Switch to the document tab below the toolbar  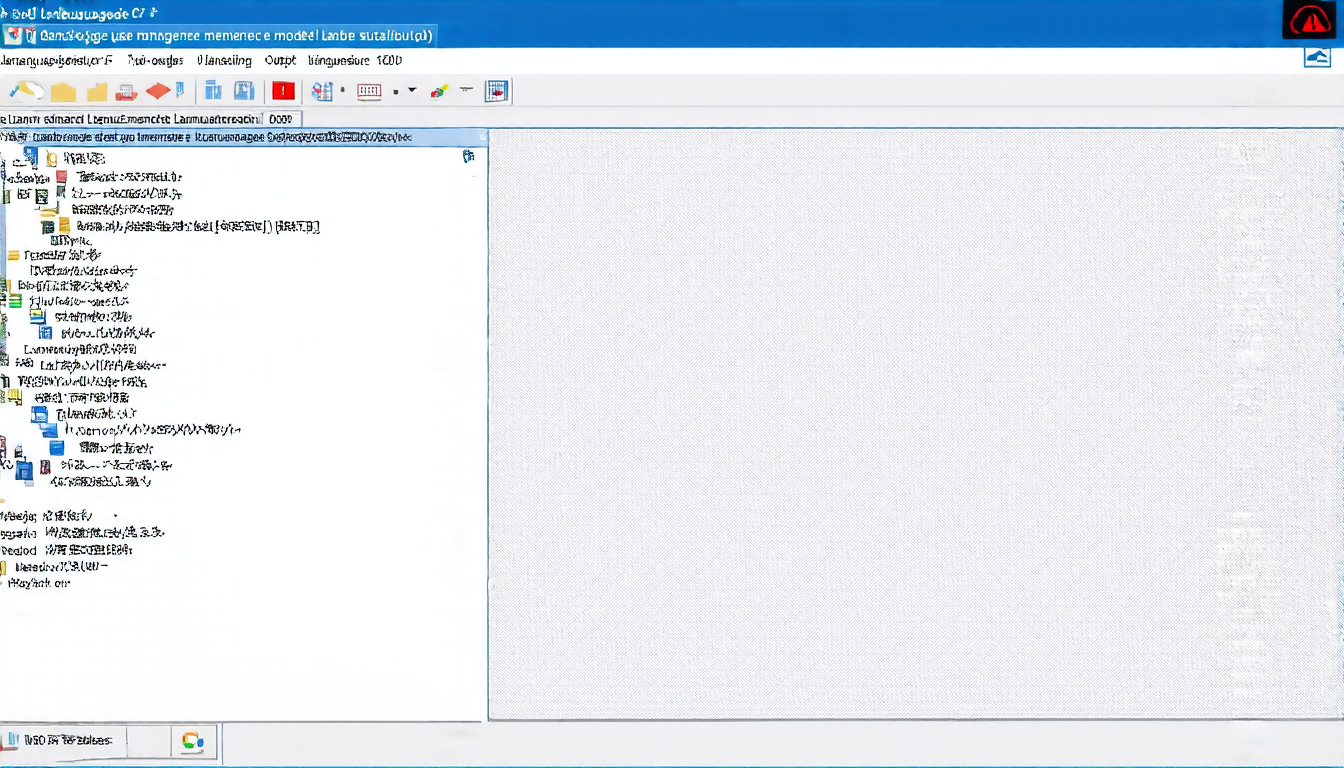click(x=150, y=118)
